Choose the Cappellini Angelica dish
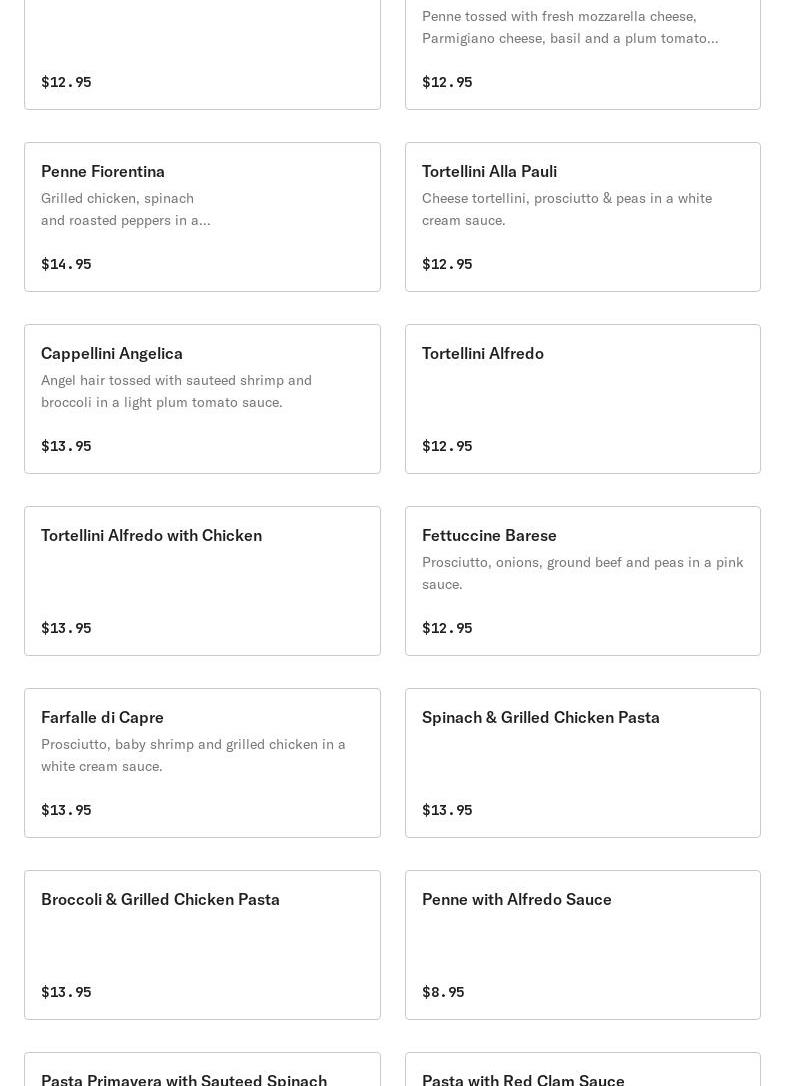The width and height of the screenshot is (785, 1086). 112,353
